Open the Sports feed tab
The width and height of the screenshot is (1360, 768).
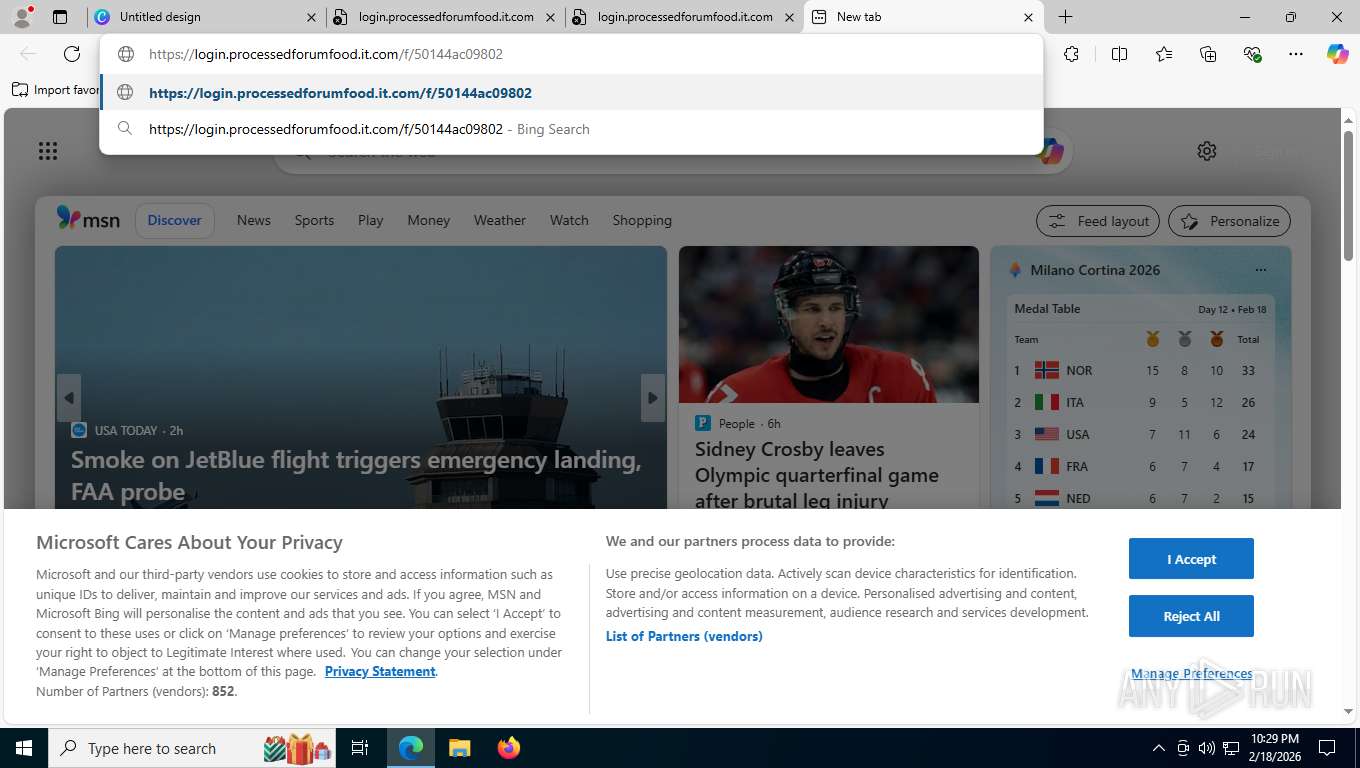tap(314, 220)
